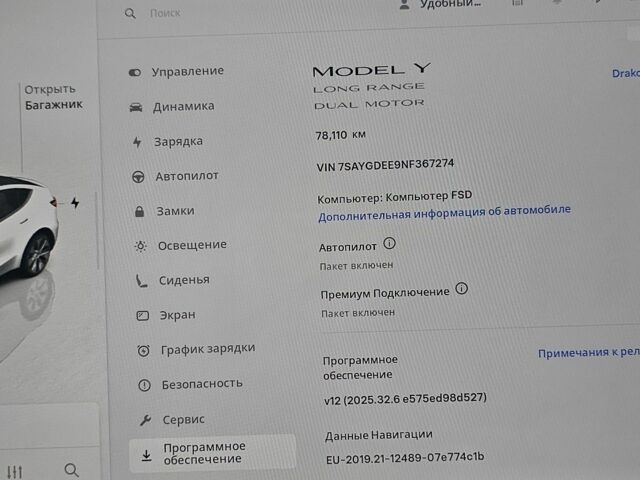Tap the VIN 7SAYGDEE9NF367274 text

385,165
